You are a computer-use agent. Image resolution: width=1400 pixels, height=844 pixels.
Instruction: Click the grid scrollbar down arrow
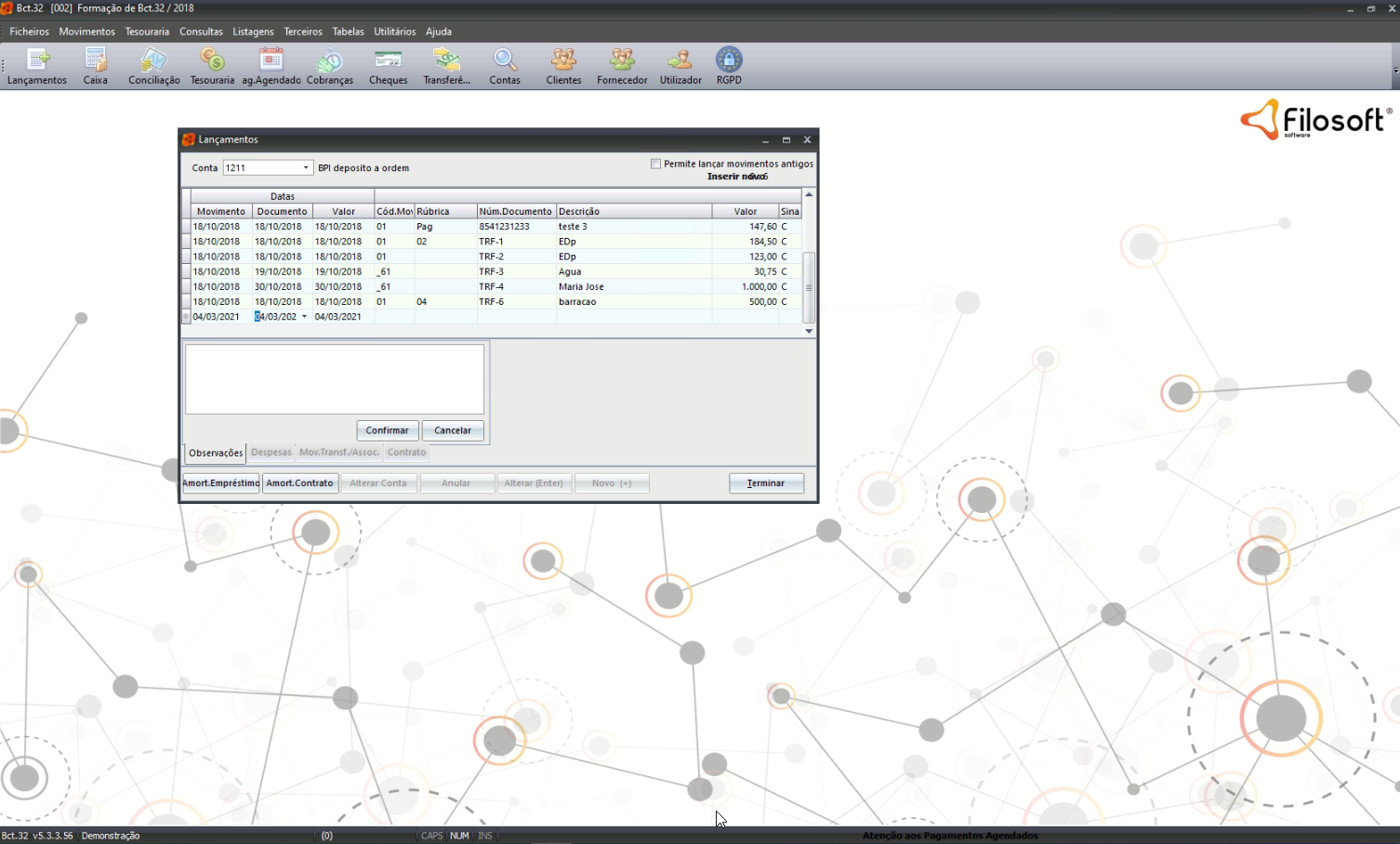[x=809, y=331]
